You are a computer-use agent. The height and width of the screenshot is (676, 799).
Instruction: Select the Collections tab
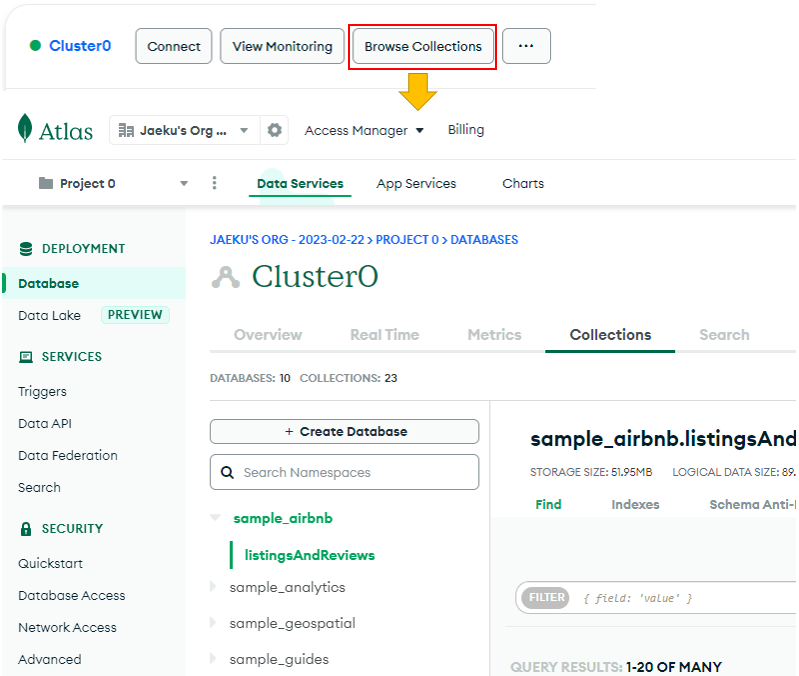point(610,335)
